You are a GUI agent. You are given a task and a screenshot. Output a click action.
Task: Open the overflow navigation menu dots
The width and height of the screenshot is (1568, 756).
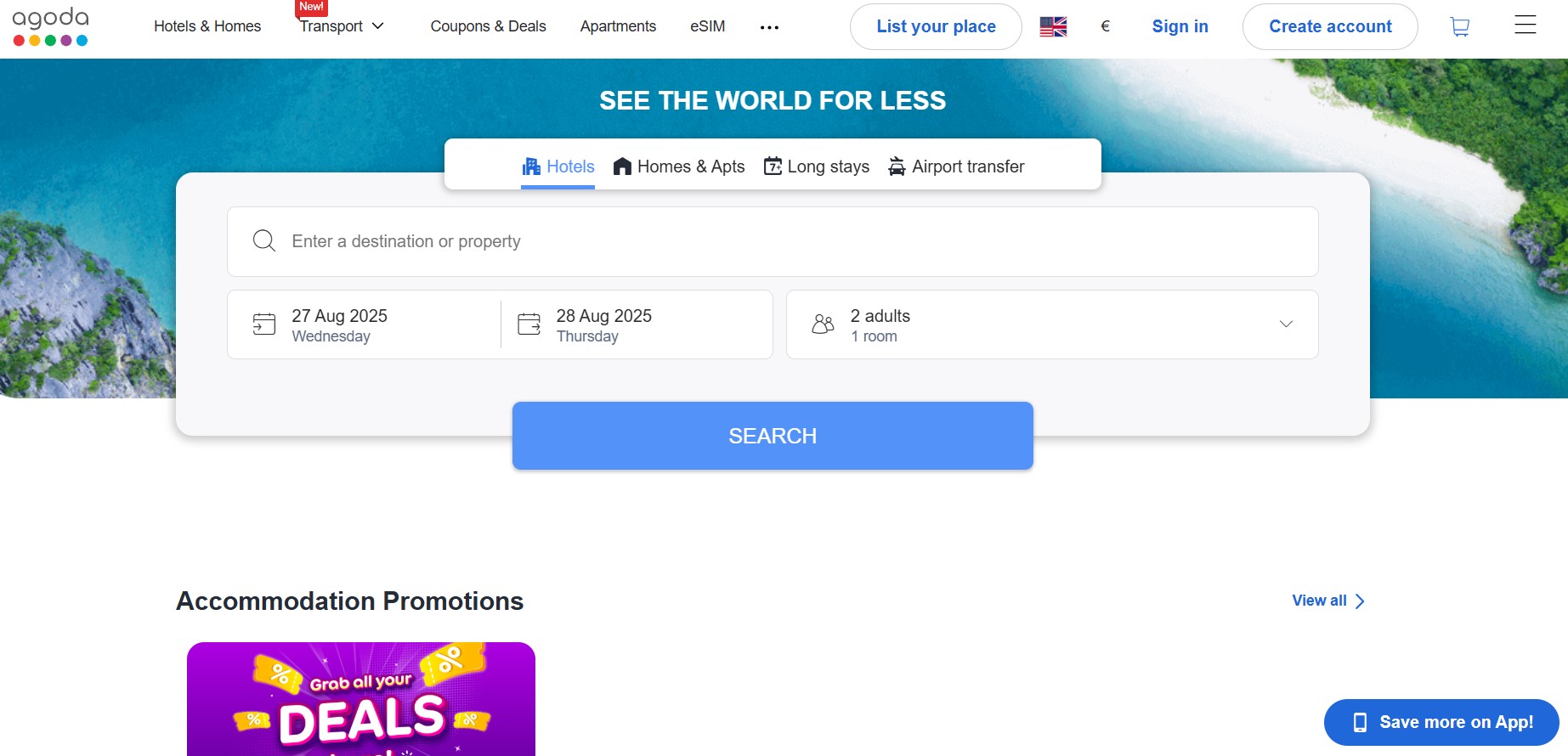(769, 26)
